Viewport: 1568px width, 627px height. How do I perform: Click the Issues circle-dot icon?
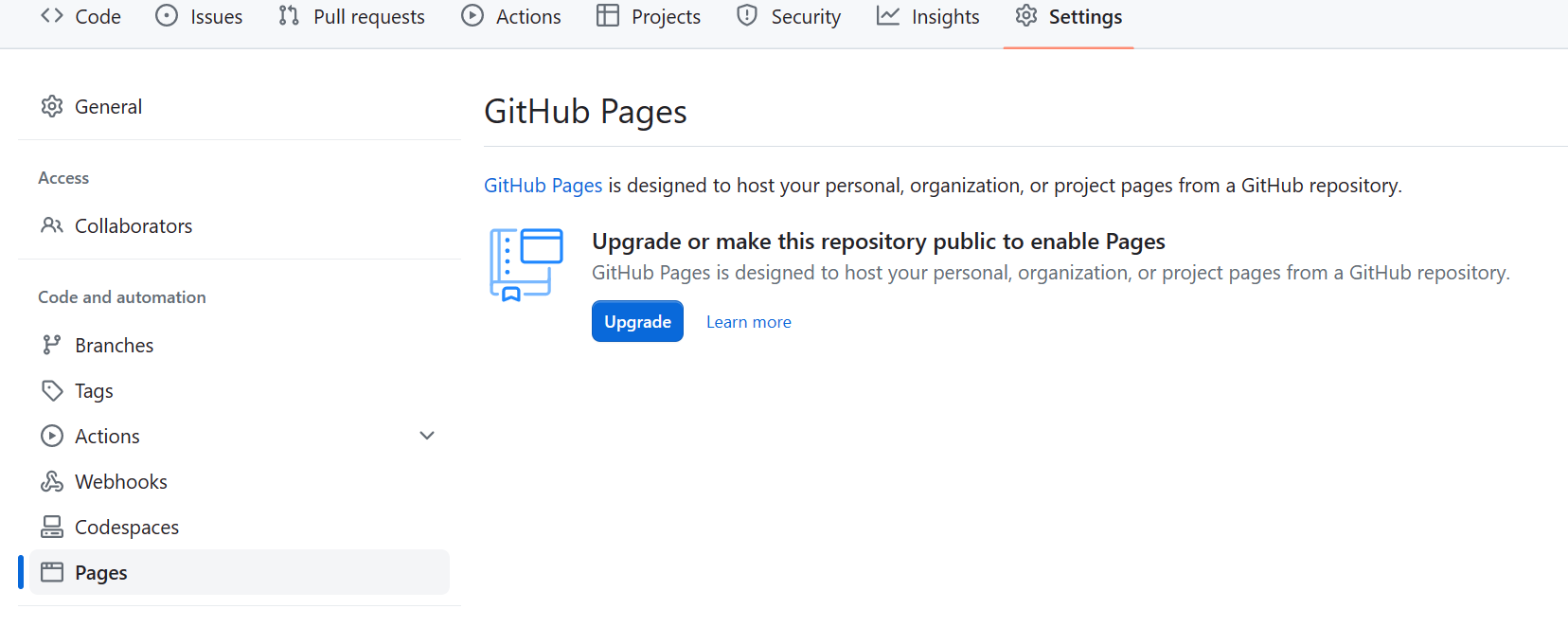point(167,16)
